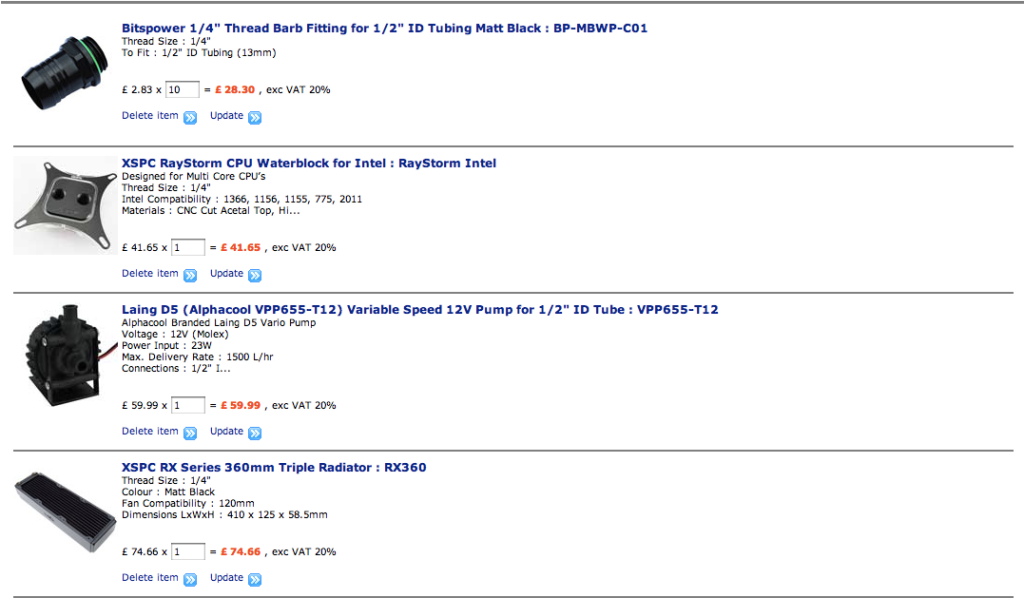The height and width of the screenshot is (598, 1024).
Task: Click the Update arrow icon for RayStorm waterblock
Action: pyautogui.click(x=255, y=275)
